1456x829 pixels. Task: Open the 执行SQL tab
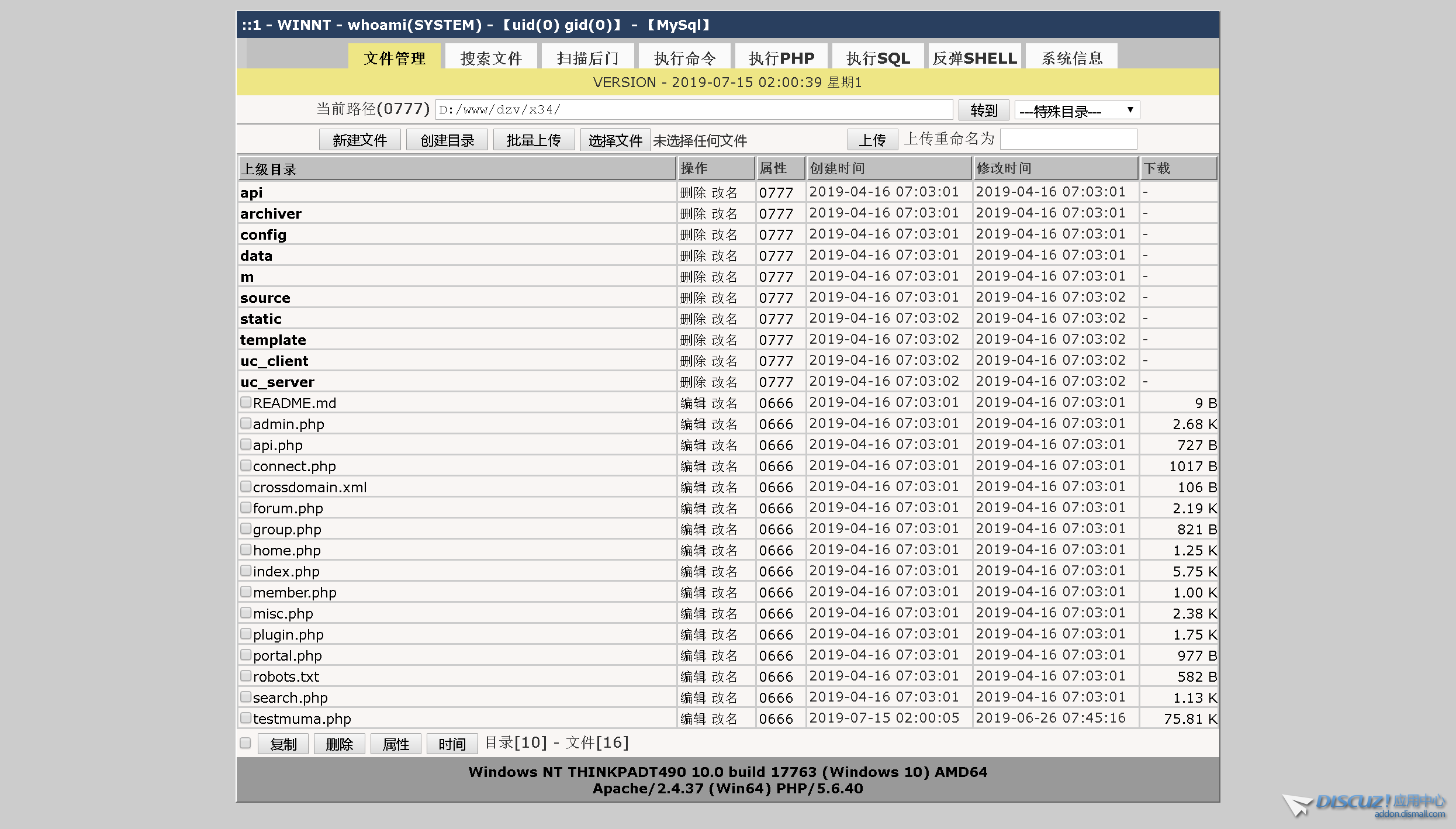[878, 58]
